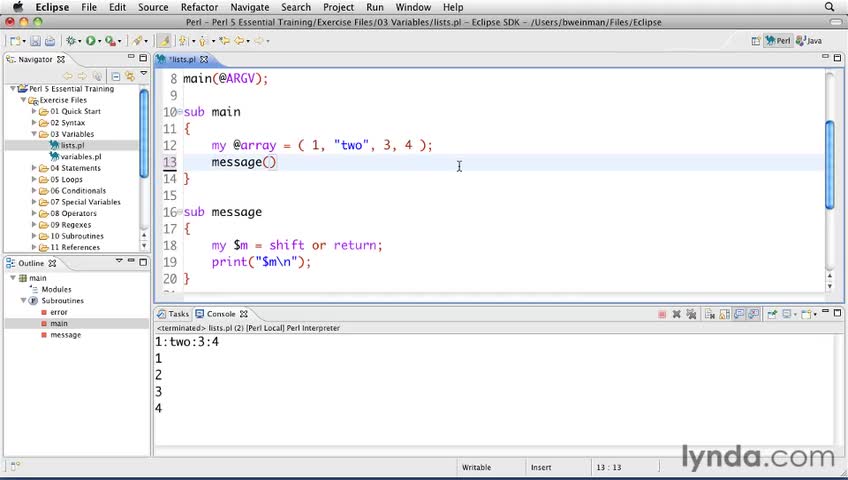This screenshot has width=848, height=480.
Task: Expand the 01 Quick Start folder
Action: (34, 111)
